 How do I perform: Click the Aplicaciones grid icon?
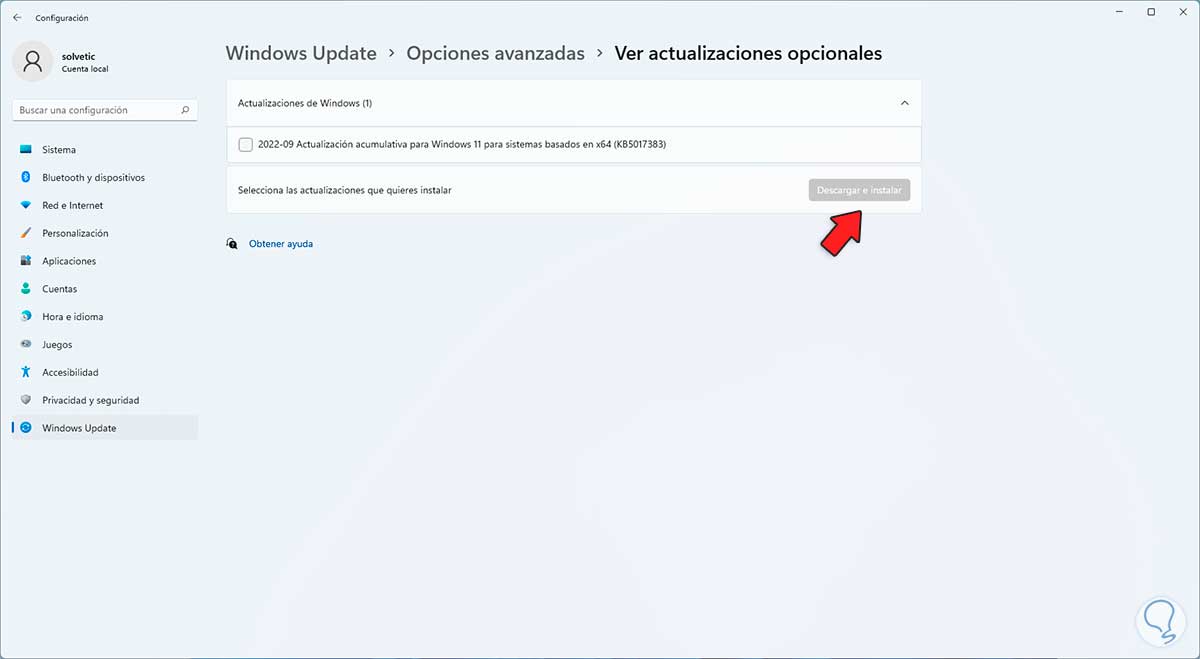26,261
